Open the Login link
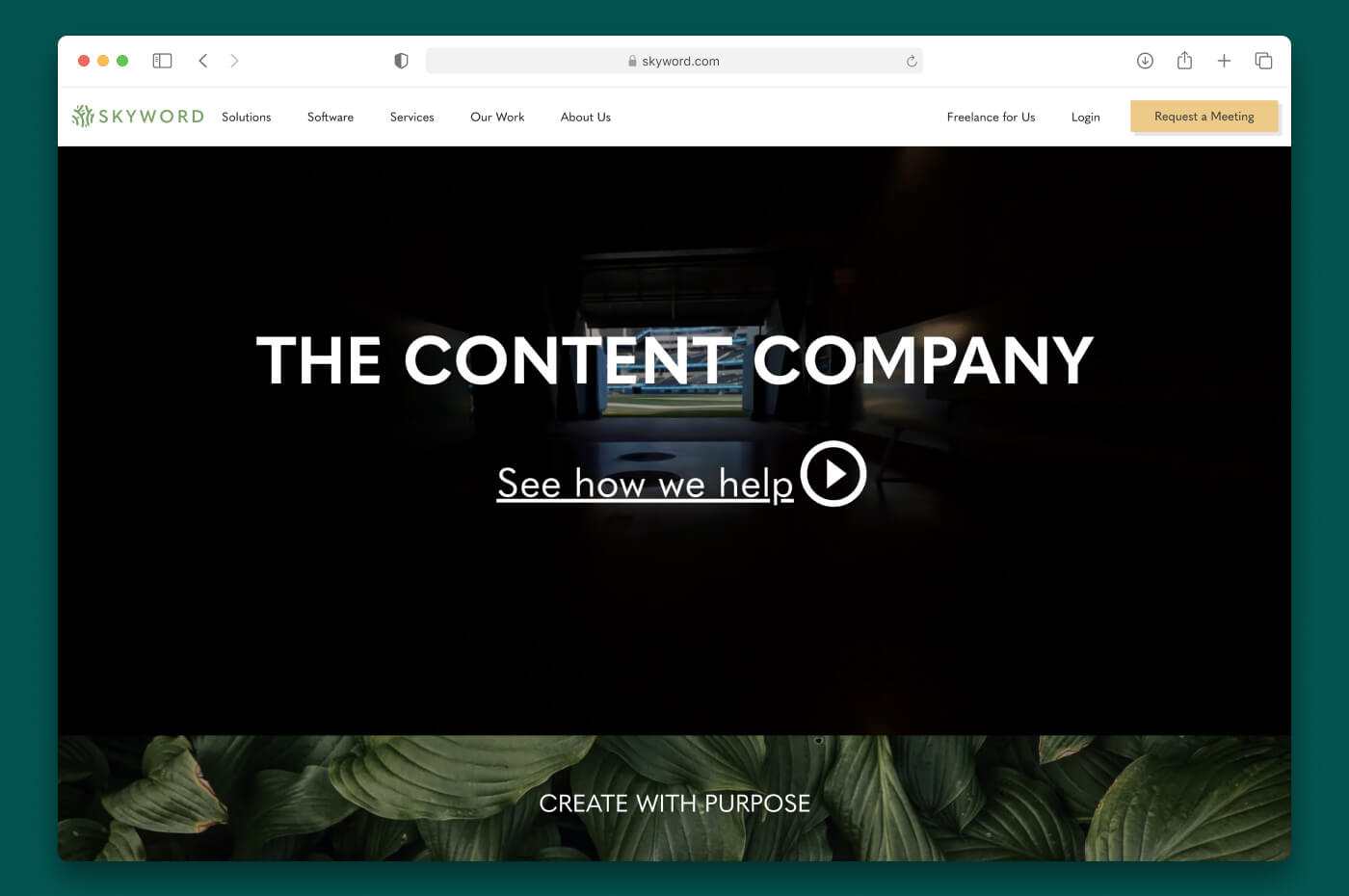Image resolution: width=1349 pixels, height=896 pixels. tap(1085, 117)
